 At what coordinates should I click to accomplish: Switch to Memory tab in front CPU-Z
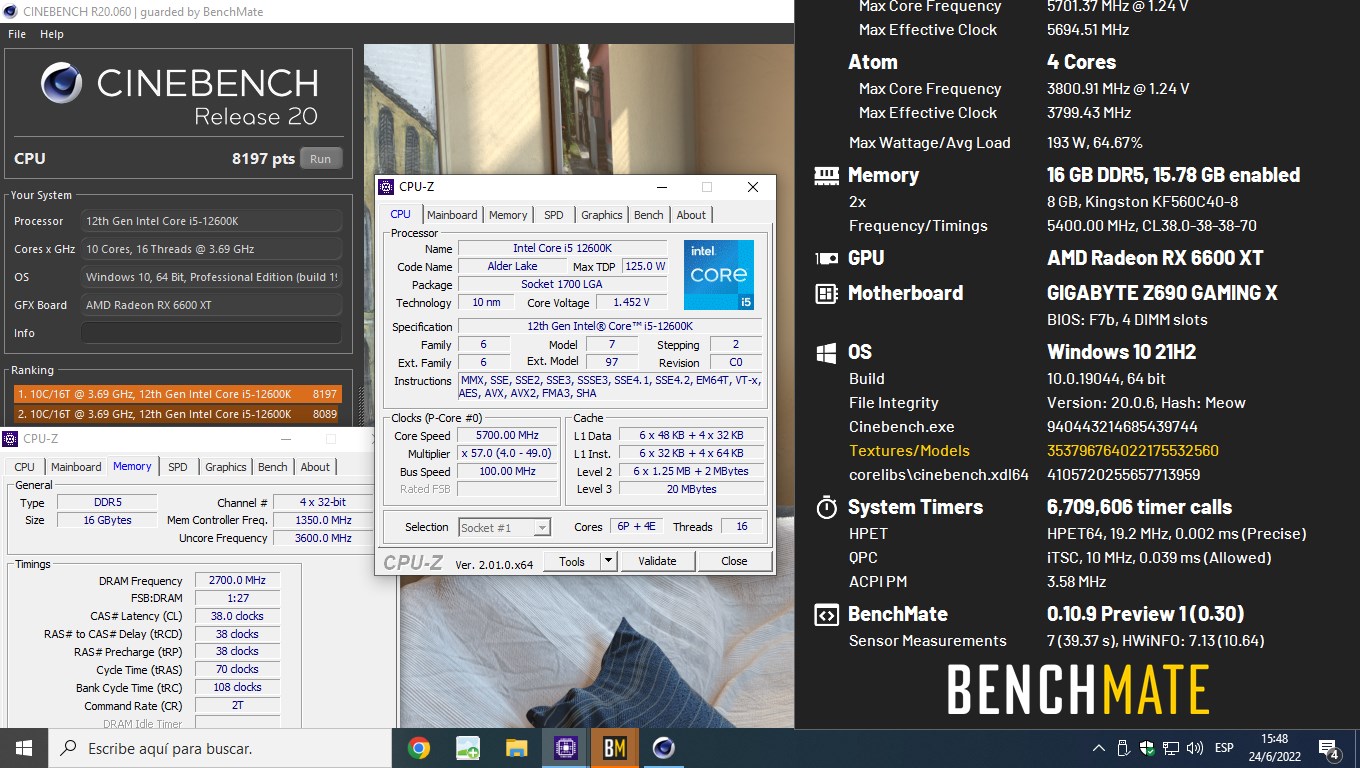[508, 215]
